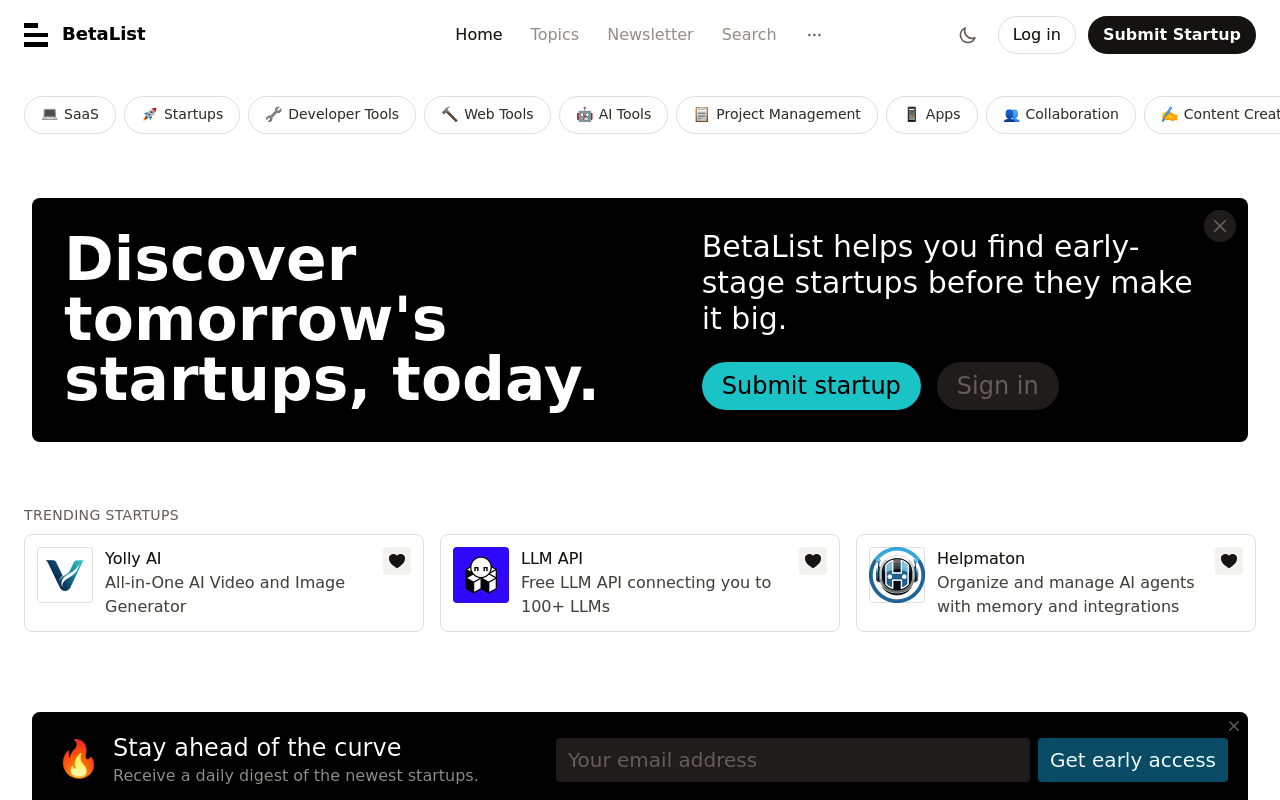Select the SaaS topic chip
The image size is (1280, 800).
(70, 115)
